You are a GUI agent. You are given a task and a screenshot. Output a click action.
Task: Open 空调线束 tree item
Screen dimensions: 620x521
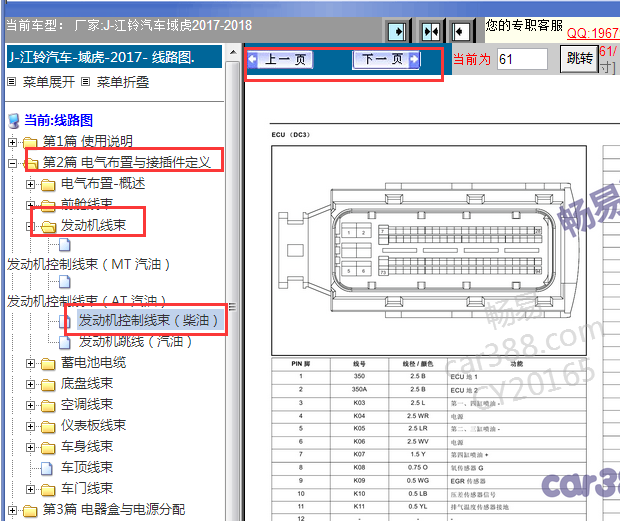coord(87,404)
